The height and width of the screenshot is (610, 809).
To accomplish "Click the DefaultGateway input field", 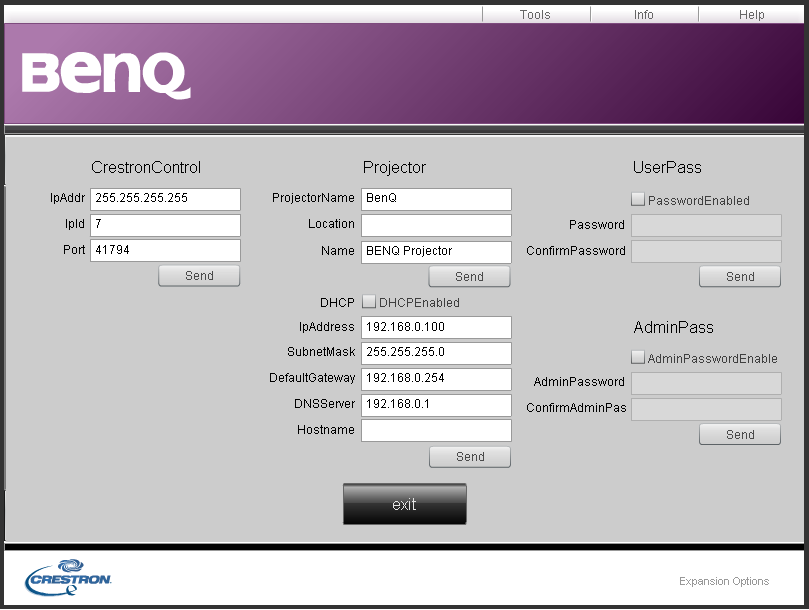I will pyautogui.click(x=436, y=379).
